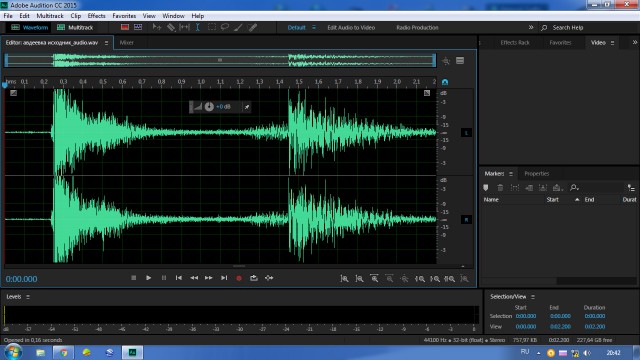Open the Video panel menu
The height and width of the screenshot is (360, 640).
point(612,42)
